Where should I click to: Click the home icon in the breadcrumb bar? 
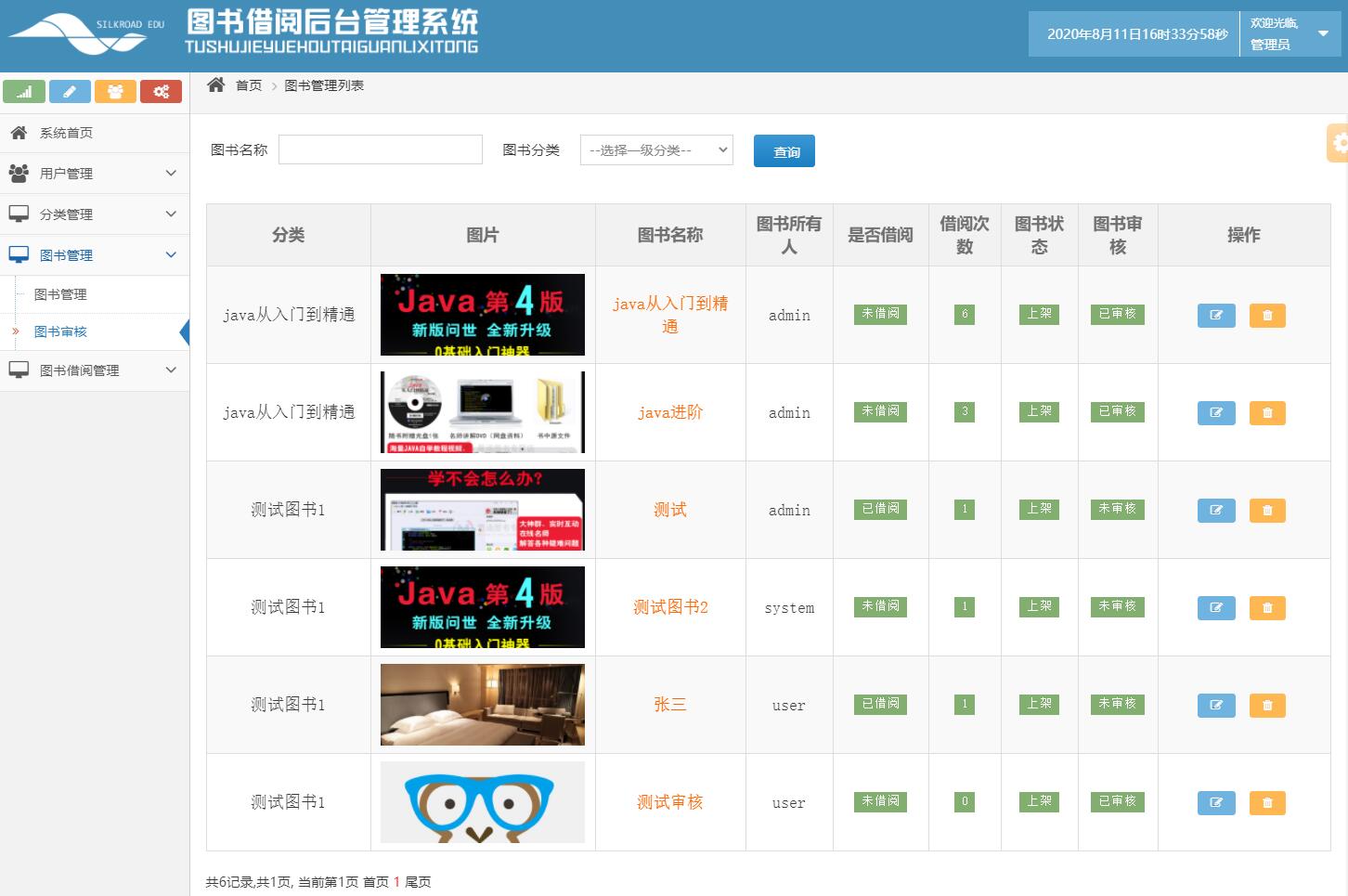pos(215,84)
